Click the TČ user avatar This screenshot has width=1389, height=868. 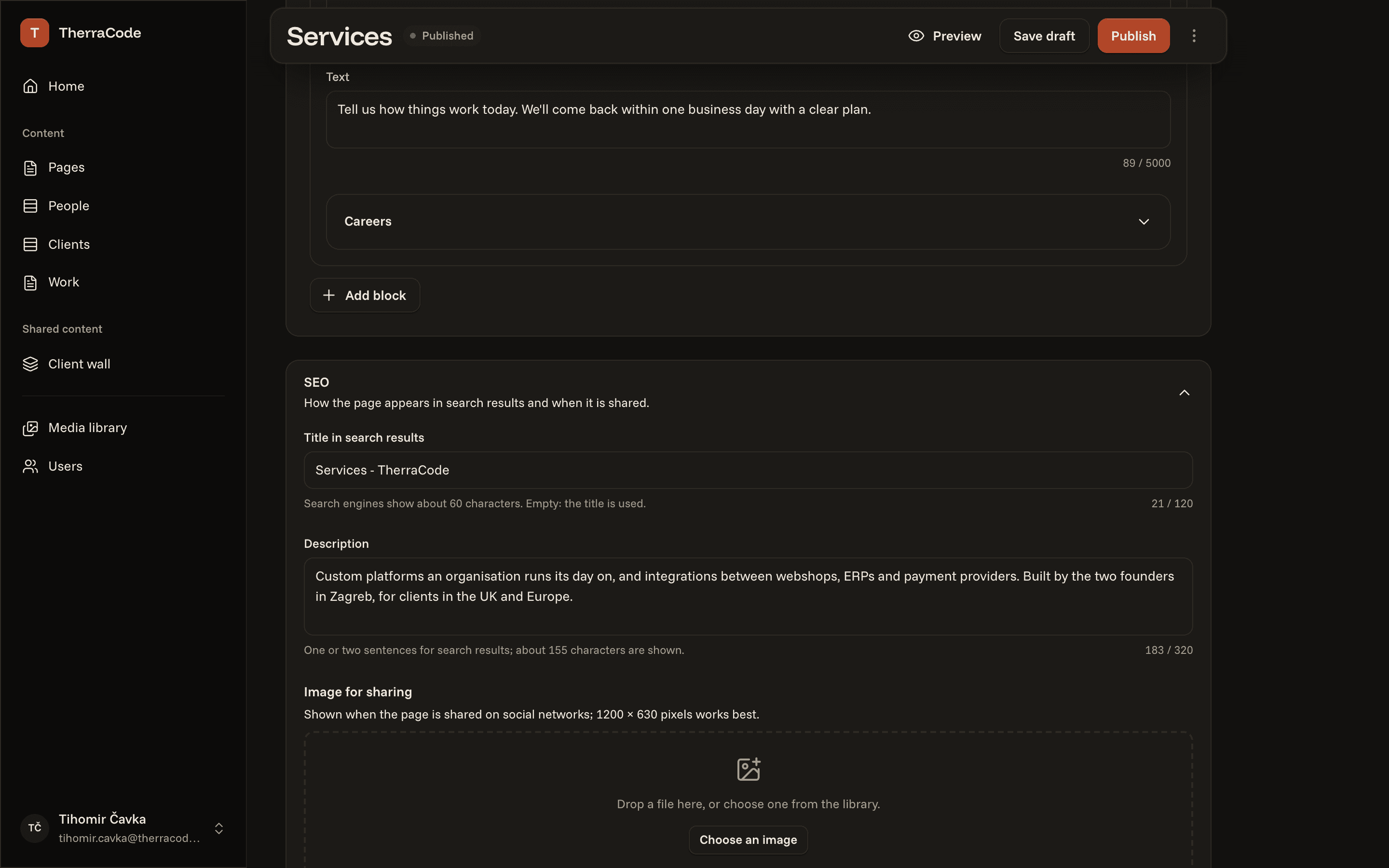click(x=34, y=828)
